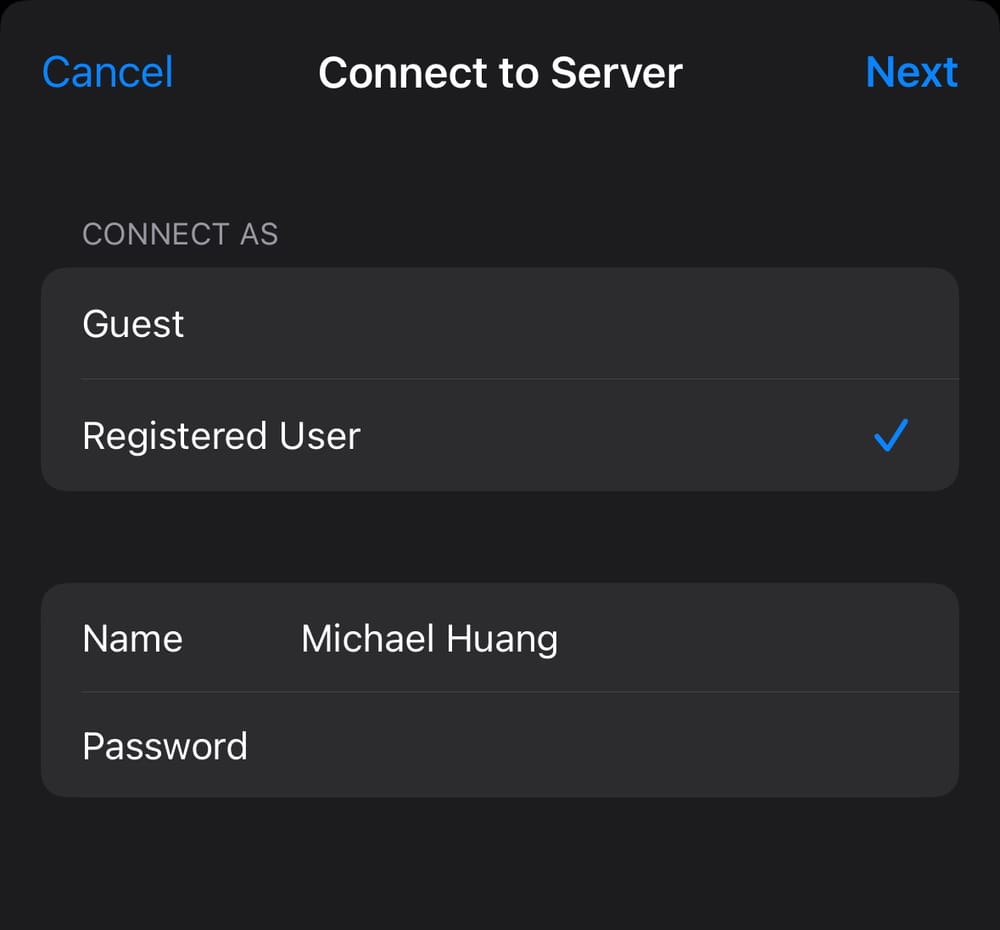Screen dimensions: 1000x930
Task: Click the divider between Guest and Registered User
Action: click(x=520, y=379)
